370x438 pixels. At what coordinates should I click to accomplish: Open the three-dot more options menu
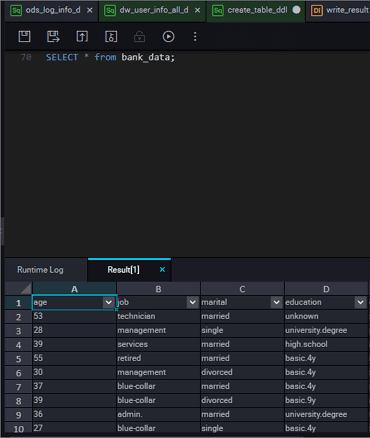(x=195, y=37)
